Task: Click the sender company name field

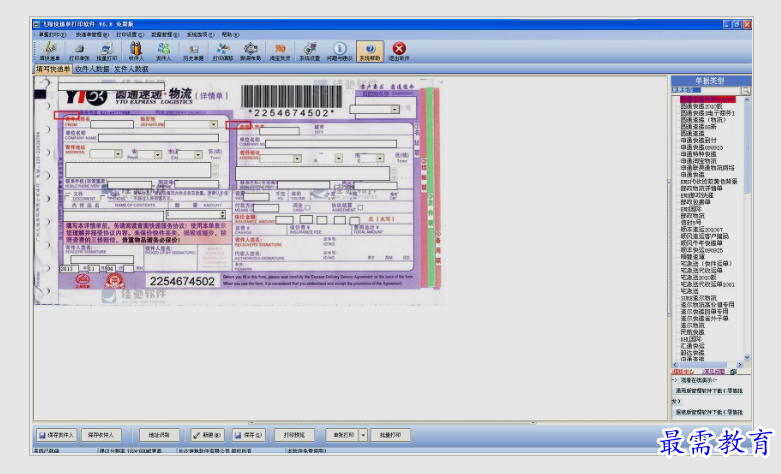Action: coord(158,138)
